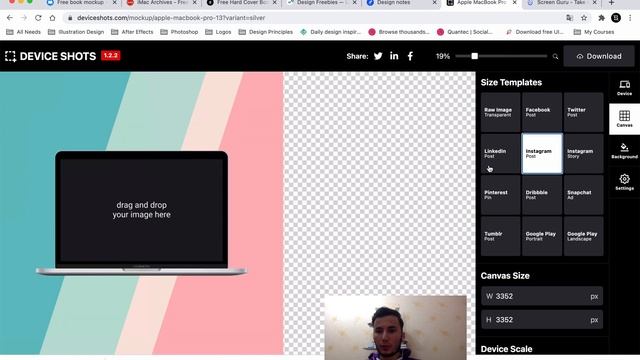Select Instagram Story size template
The width and height of the screenshot is (640, 360).
[x=583, y=153]
